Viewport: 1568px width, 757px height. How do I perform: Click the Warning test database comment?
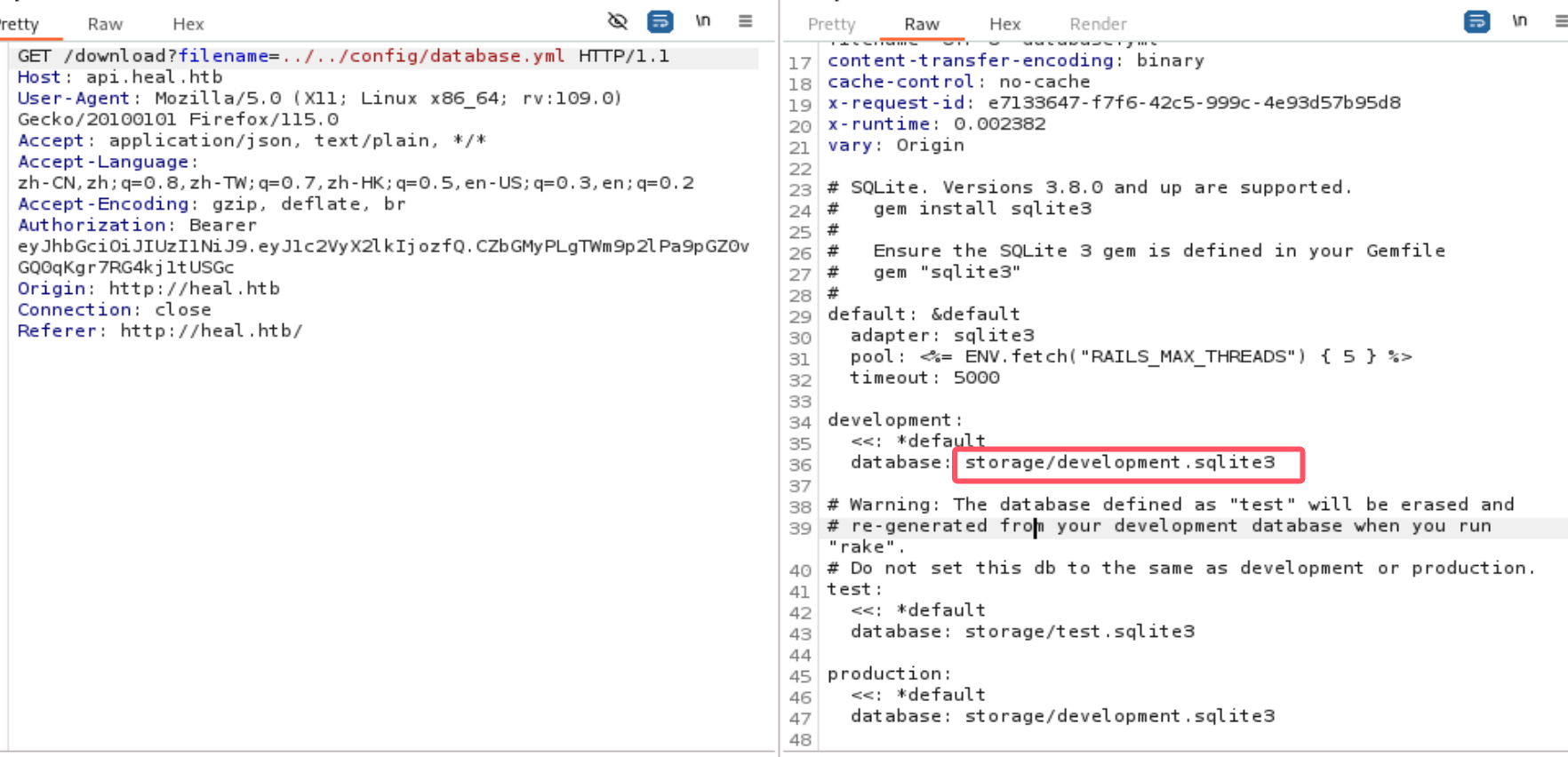coord(1171,505)
